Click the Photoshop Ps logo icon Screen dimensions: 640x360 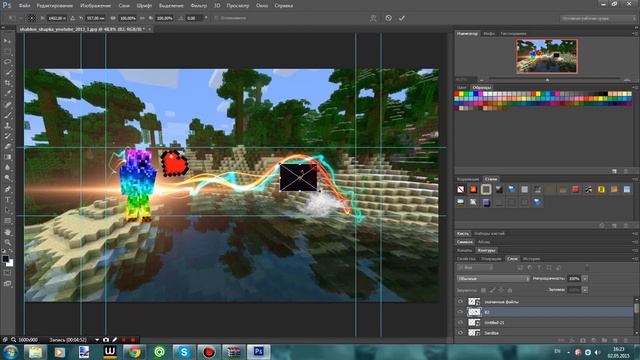(7, 5)
